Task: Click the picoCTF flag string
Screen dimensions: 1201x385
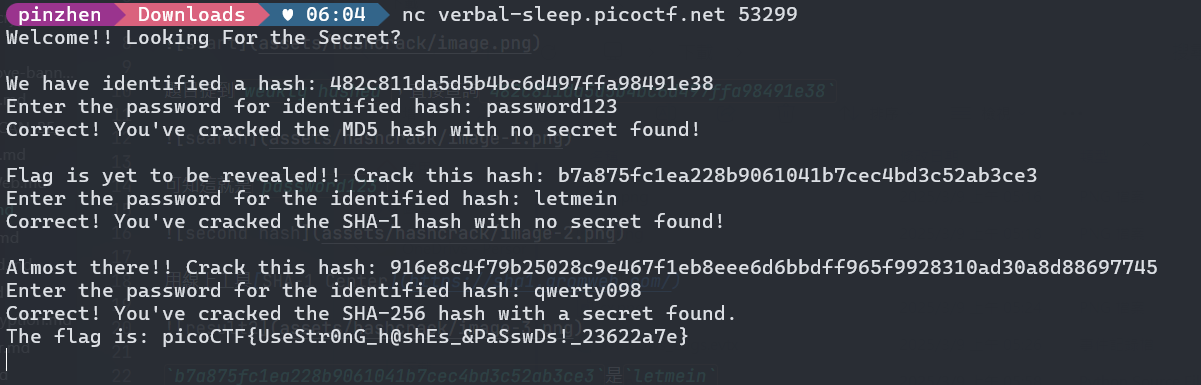Action: [426, 338]
